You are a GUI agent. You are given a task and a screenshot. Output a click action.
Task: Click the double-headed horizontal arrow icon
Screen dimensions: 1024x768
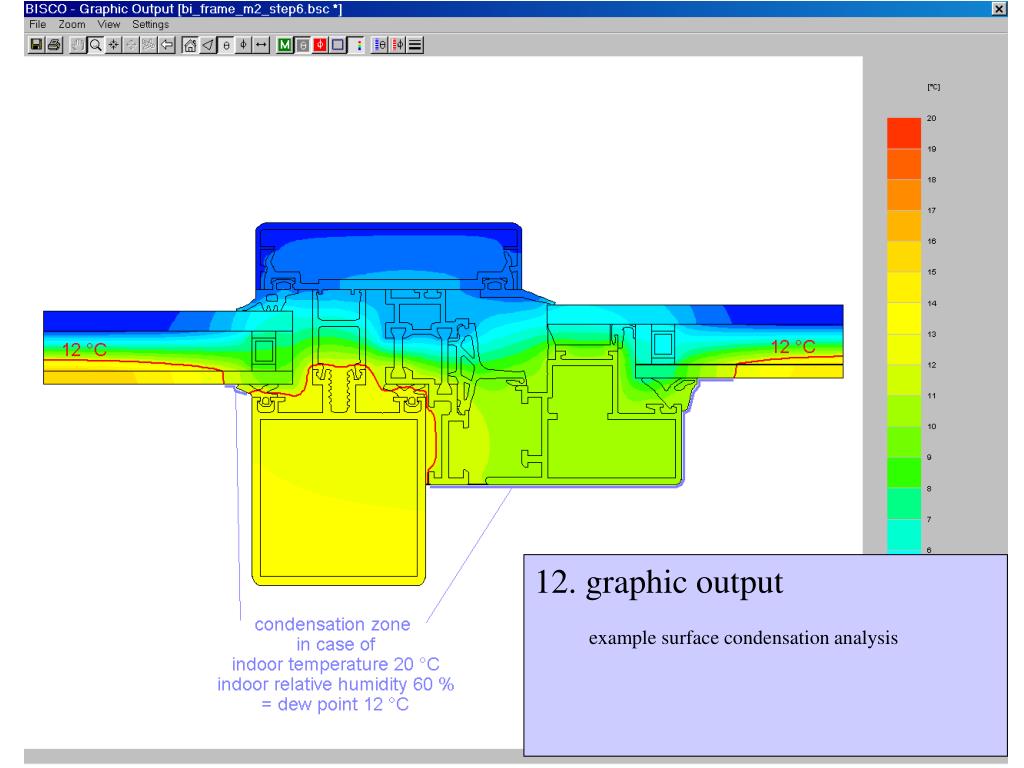pos(261,45)
